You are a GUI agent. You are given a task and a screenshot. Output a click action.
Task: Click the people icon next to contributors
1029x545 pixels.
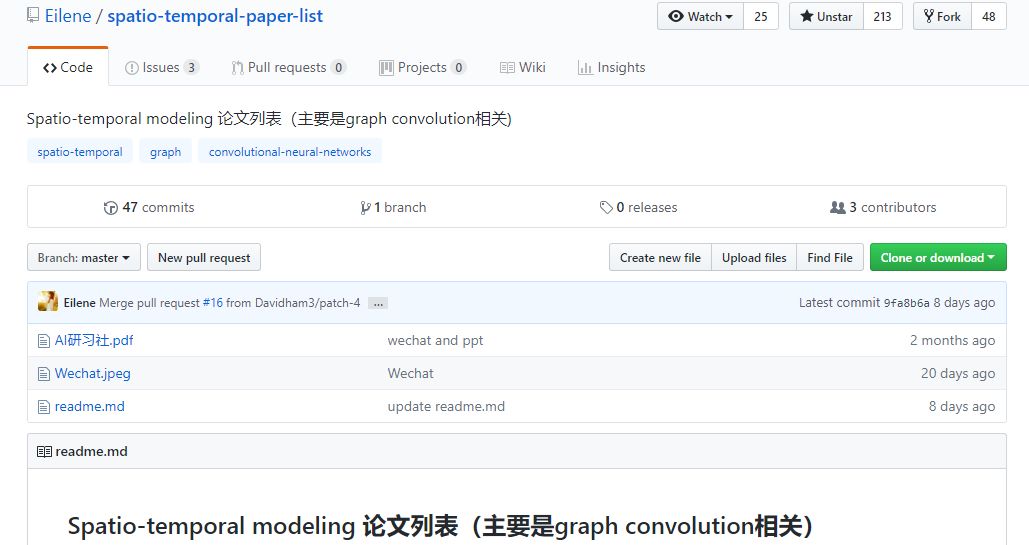coord(837,207)
